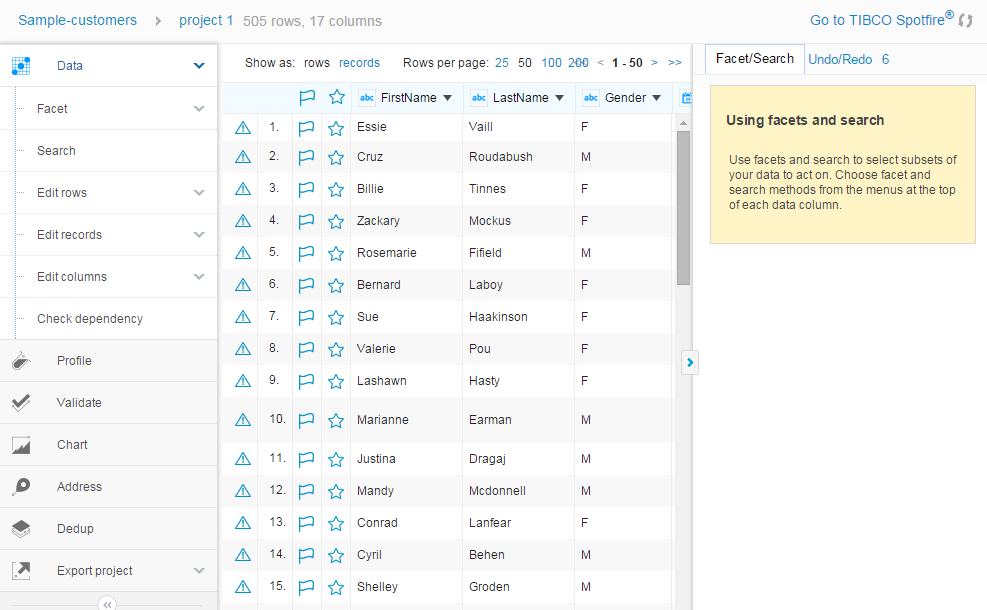Click the table's vertical scrollbar thumb
The height and width of the screenshot is (610, 987).
click(684, 205)
